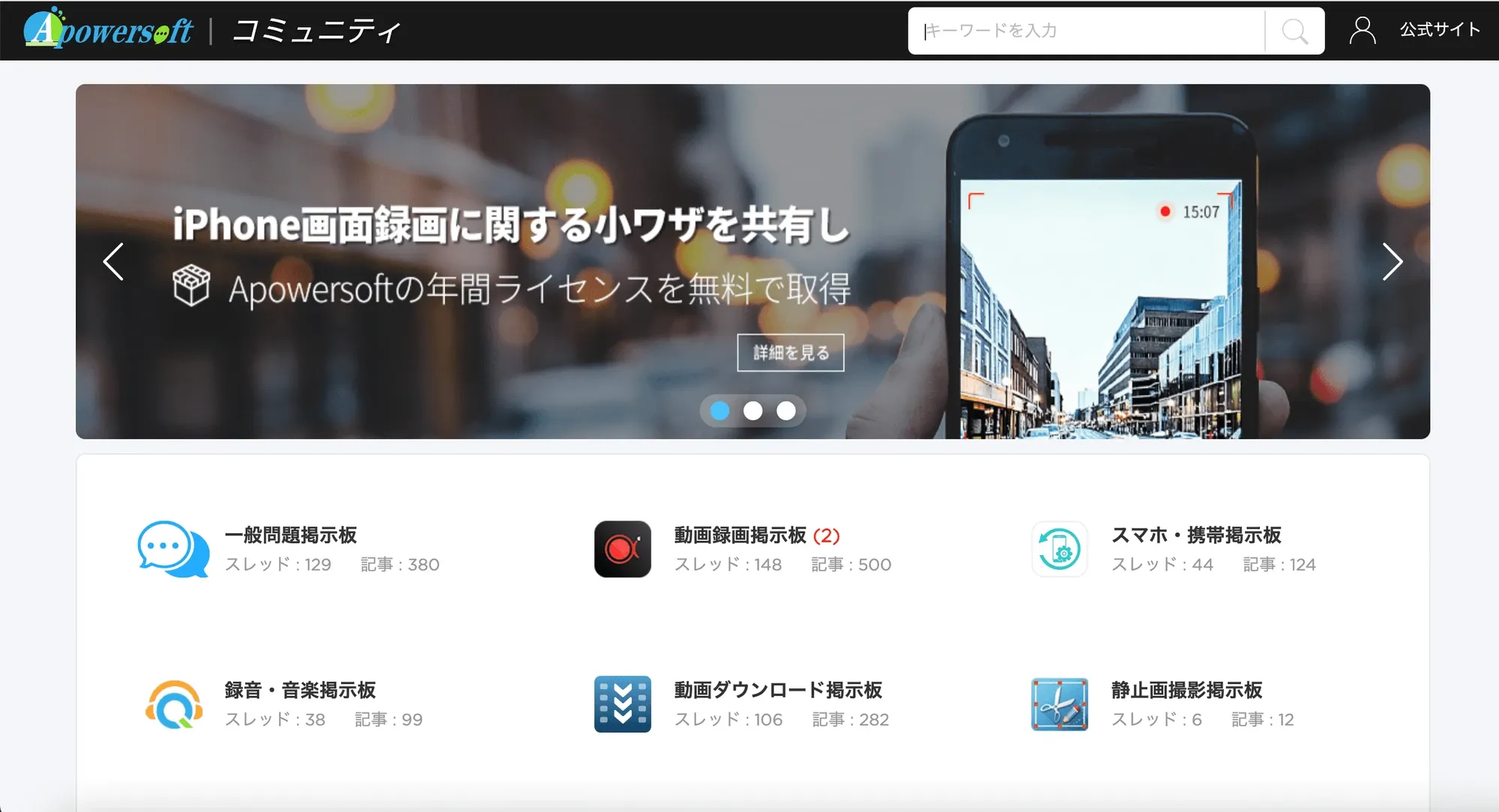The height and width of the screenshot is (812, 1499).
Task: Click 動画録画掲示板 recorder icon
Action: coord(623,549)
